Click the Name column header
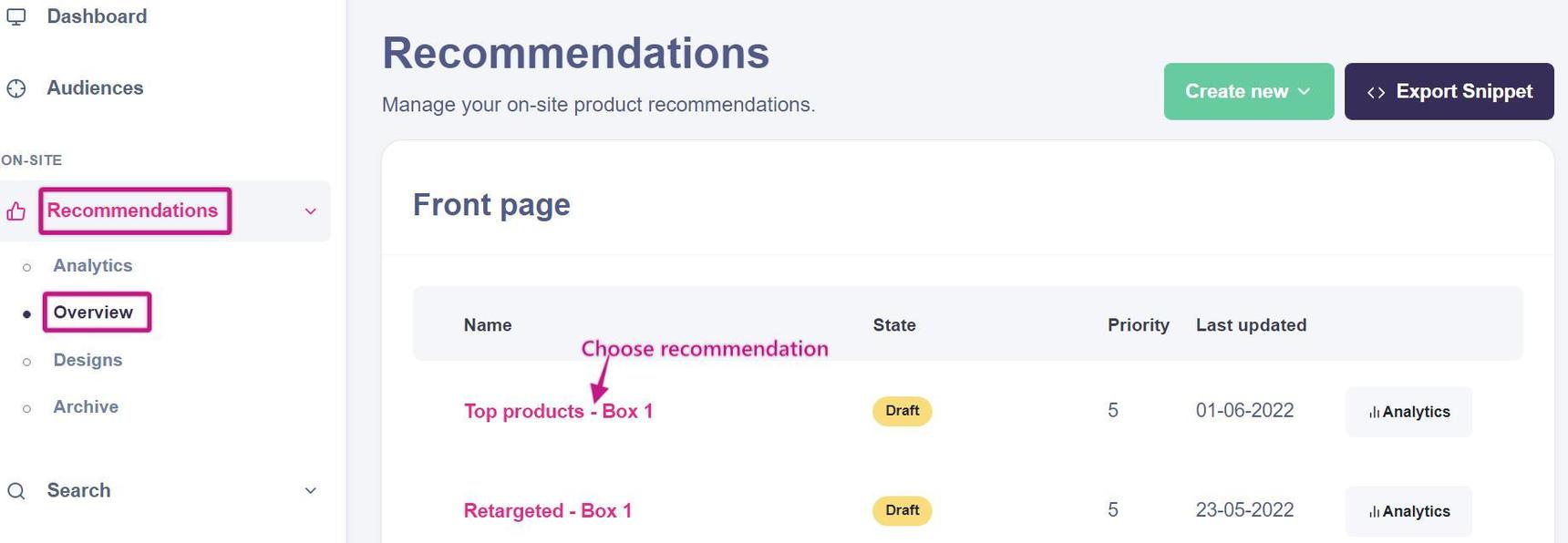 pos(488,325)
